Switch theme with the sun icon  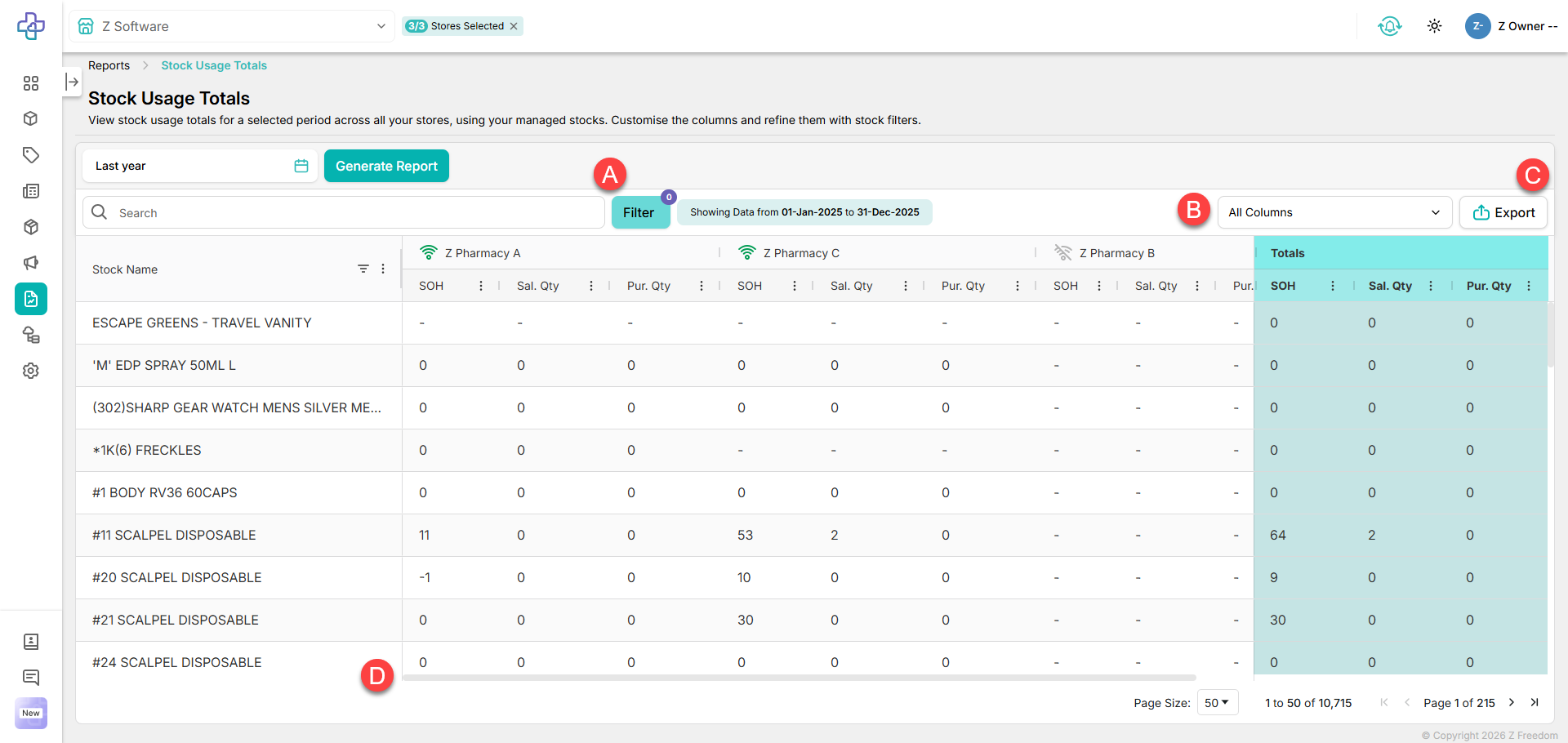pos(1434,26)
